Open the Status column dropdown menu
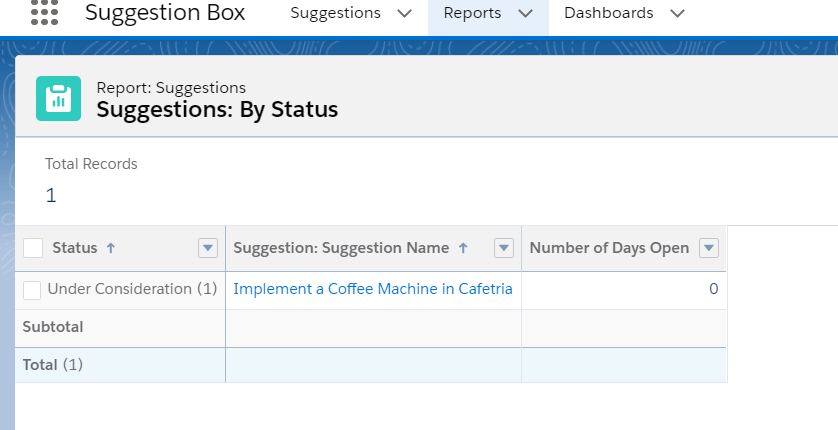838x430 pixels. [208, 248]
